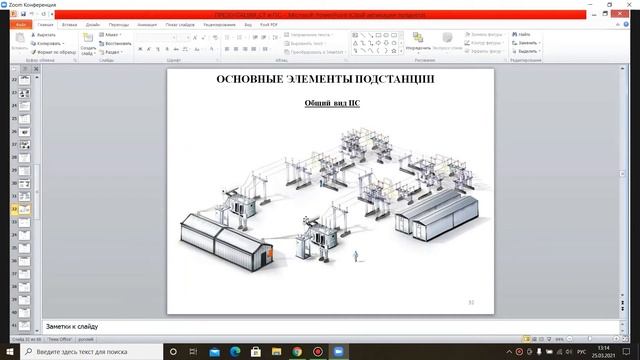Click Shape Effects (Эффекты фигур) button

484,51
